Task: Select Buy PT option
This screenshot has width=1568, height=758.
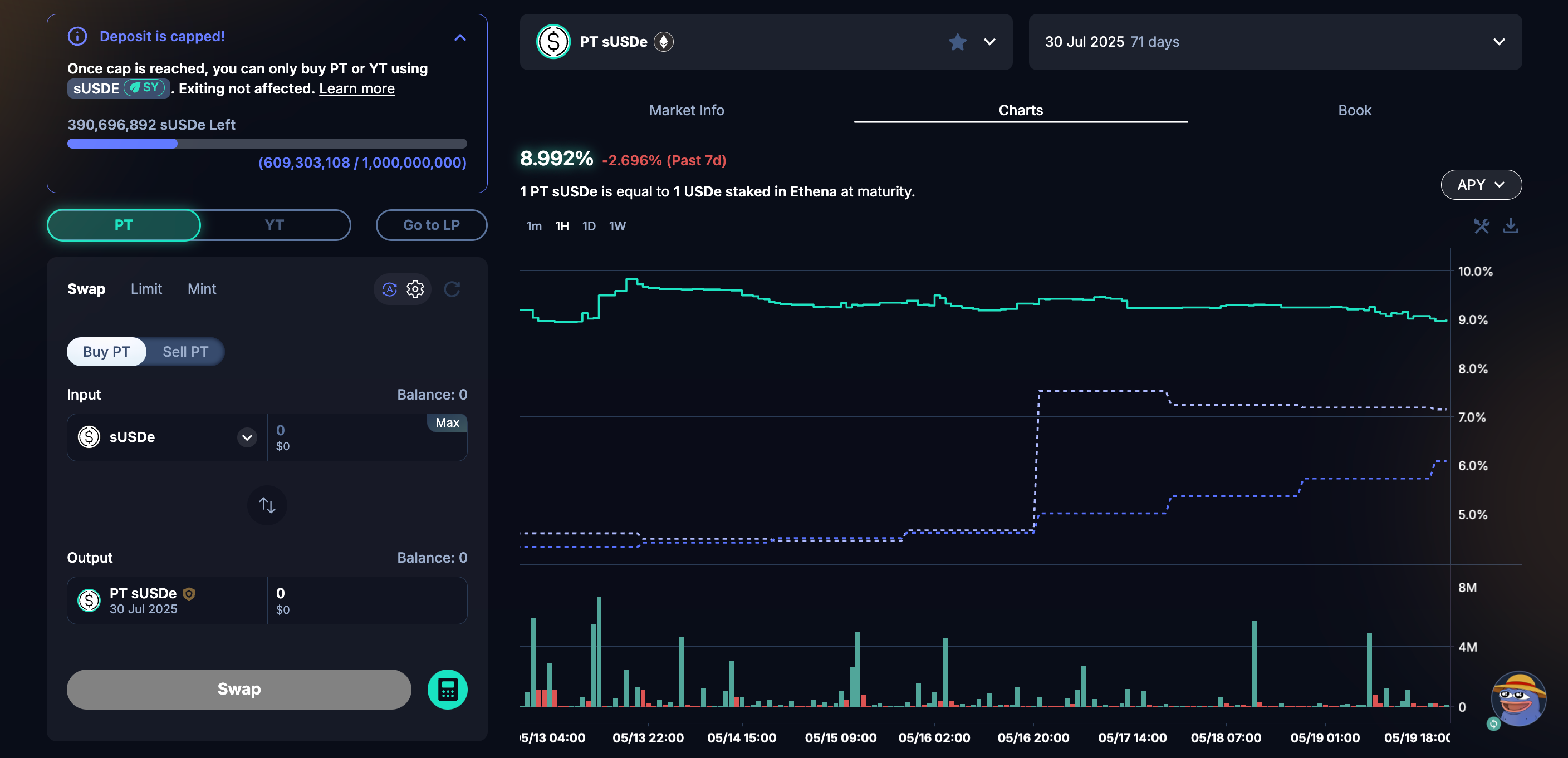Action: pyautogui.click(x=106, y=352)
